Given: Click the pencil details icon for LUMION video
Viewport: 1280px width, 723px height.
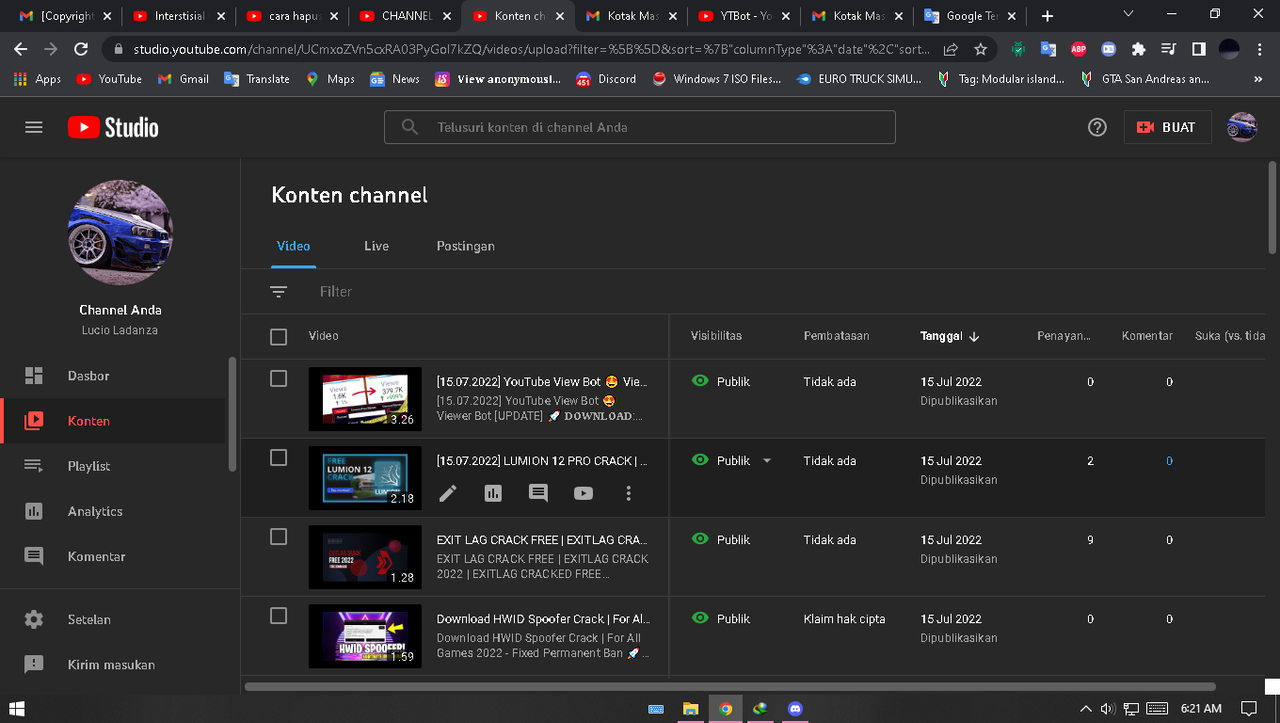Looking at the screenshot, I should point(448,493).
